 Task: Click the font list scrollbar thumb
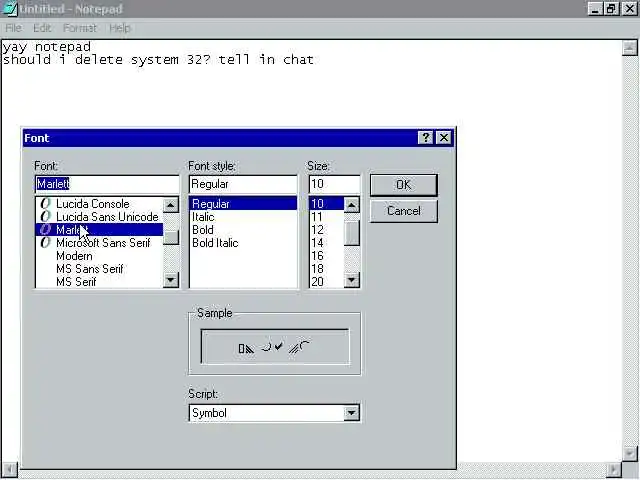(x=171, y=237)
